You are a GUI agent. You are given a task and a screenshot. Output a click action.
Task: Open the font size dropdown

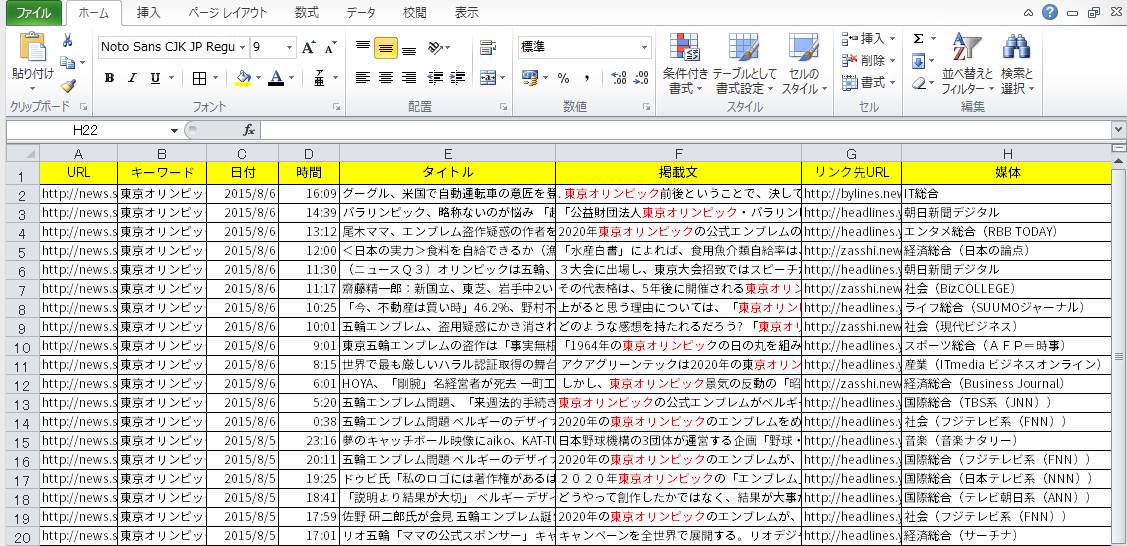pyautogui.click(x=290, y=47)
